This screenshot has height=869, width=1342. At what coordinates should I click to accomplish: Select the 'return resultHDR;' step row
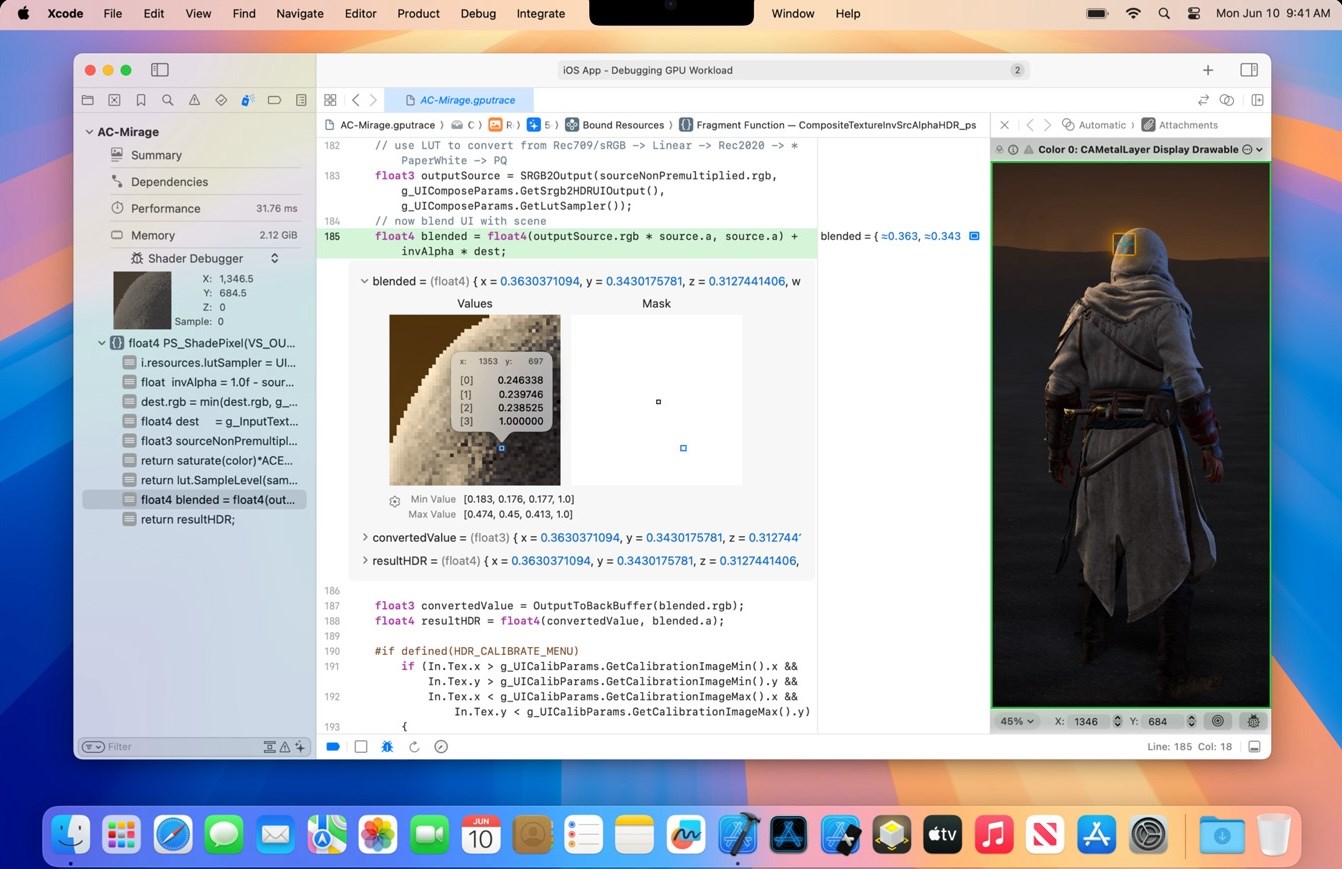195,519
